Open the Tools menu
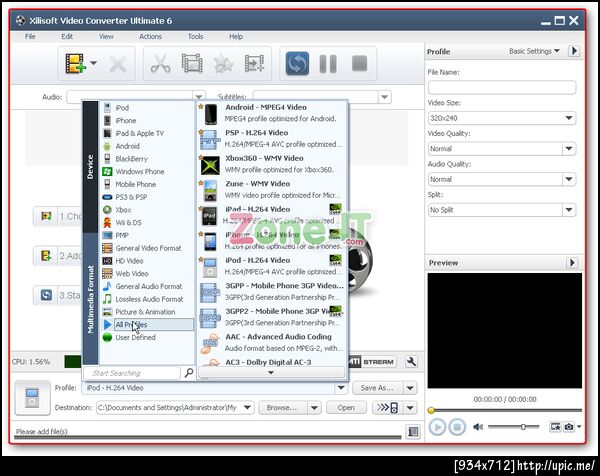Screen dimensions: 600x476 click(x=196, y=36)
